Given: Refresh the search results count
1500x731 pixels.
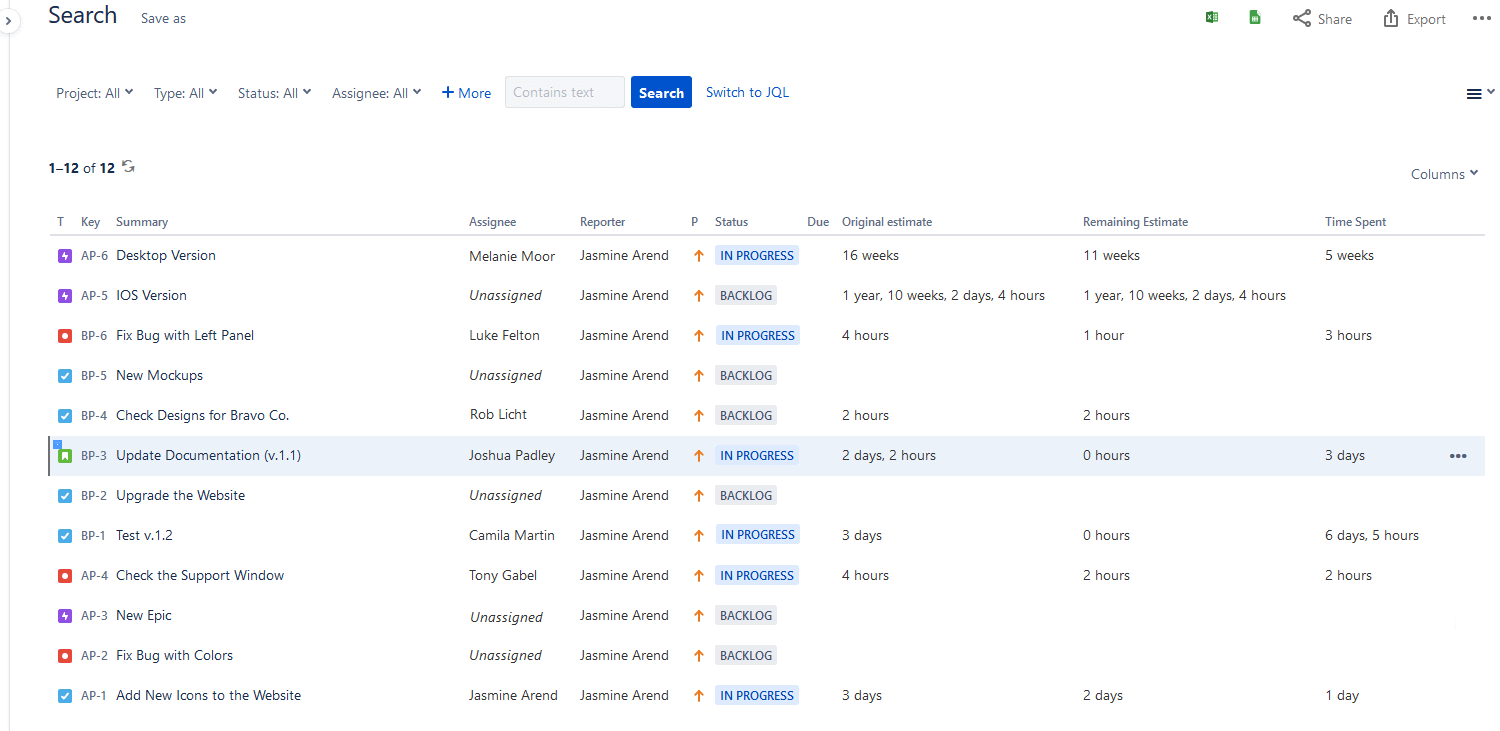Looking at the screenshot, I should (128, 167).
